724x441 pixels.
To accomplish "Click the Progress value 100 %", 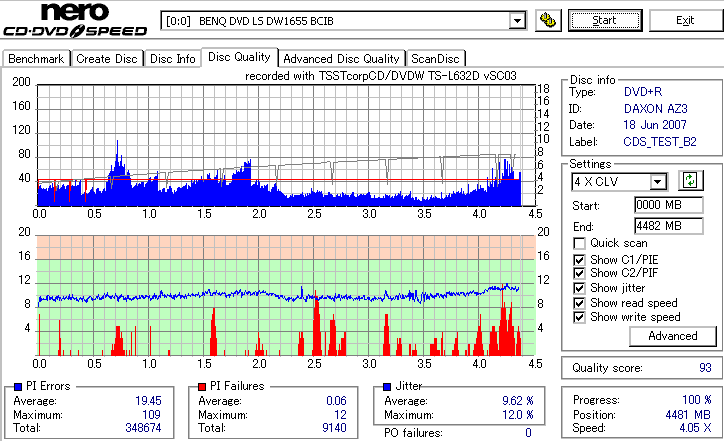I will [x=697, y=400].
